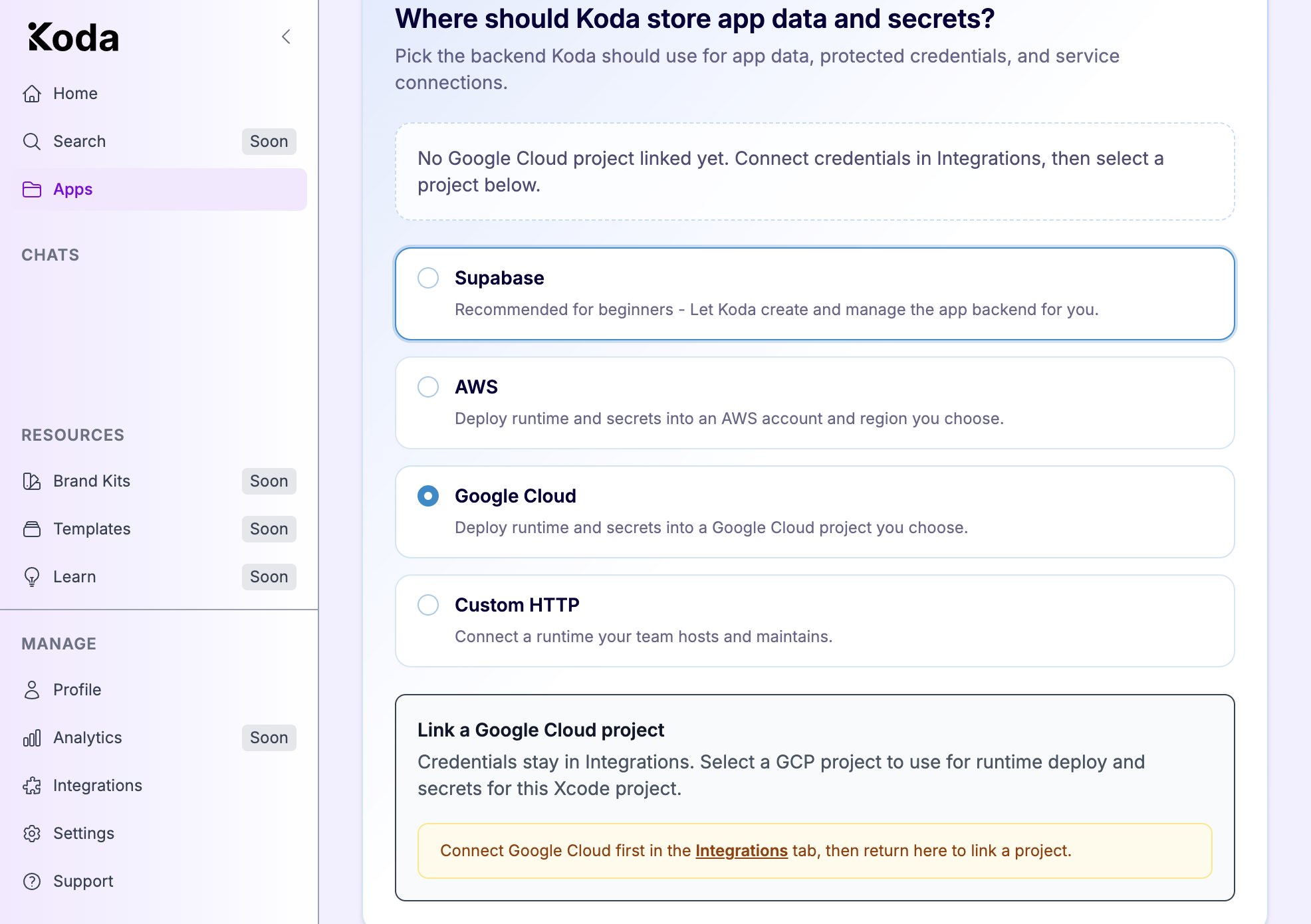Click the Apps folder icon
This screenshot has width=1311, height=924.
point(32,189)
